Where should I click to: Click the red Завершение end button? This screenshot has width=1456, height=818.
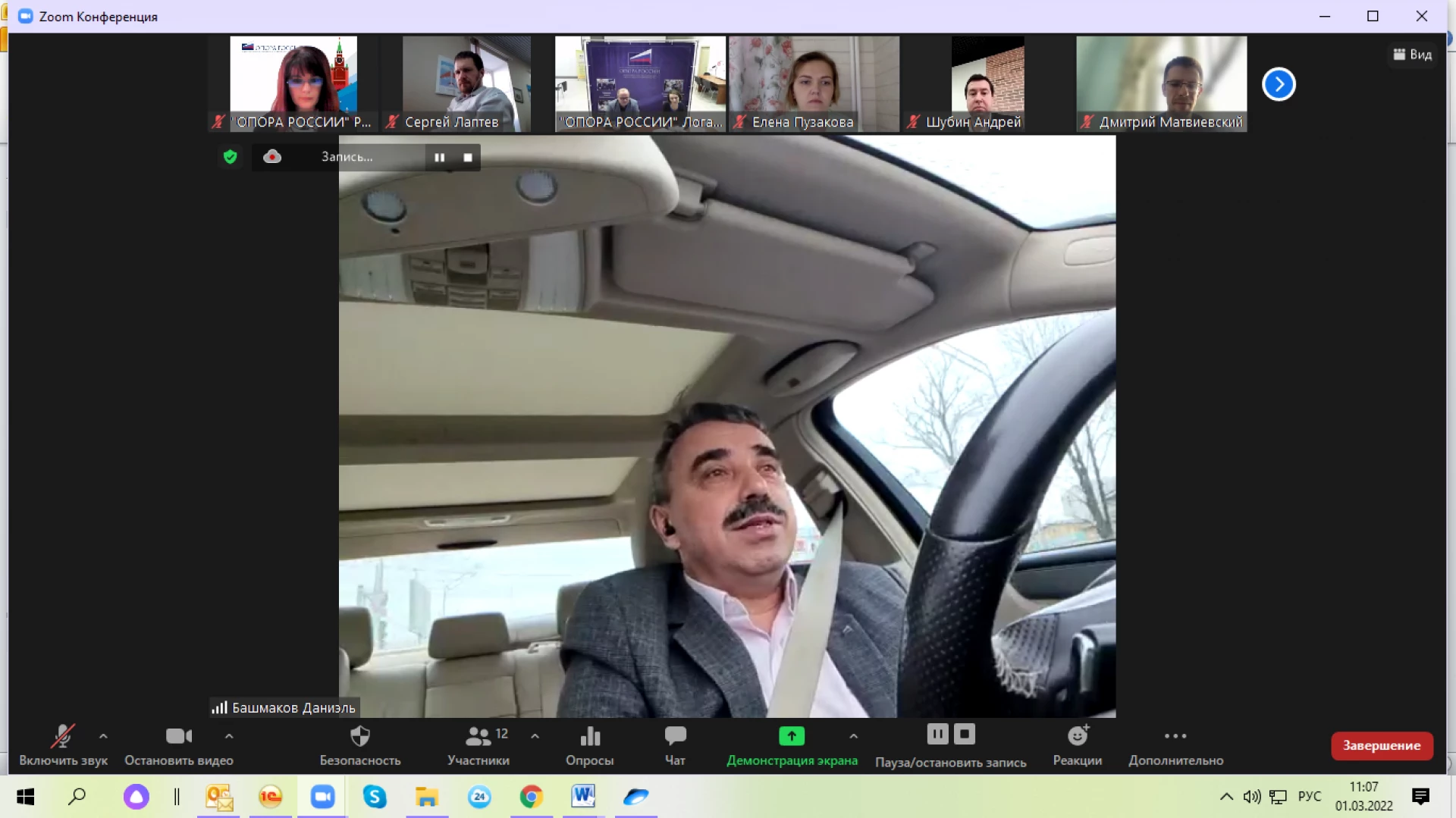click(1382, 746)
